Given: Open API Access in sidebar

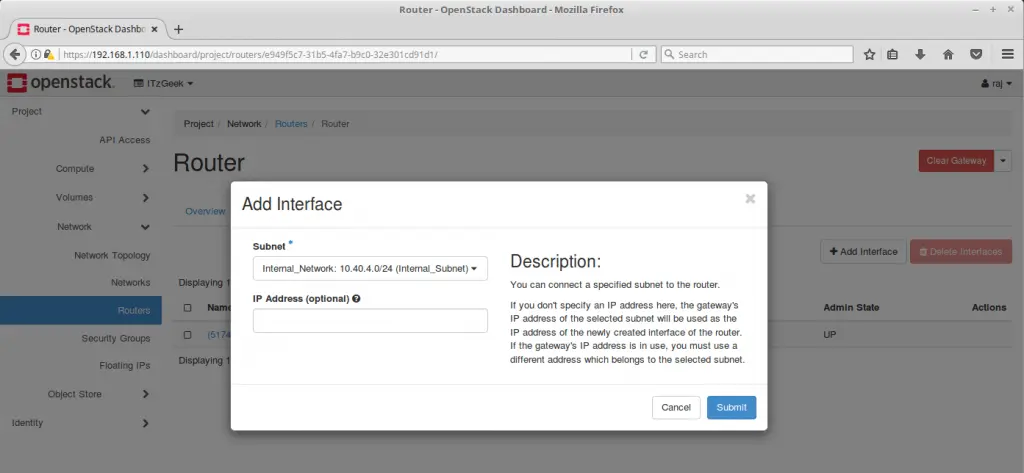Looking at the screenshot, I should coord(125,140).
